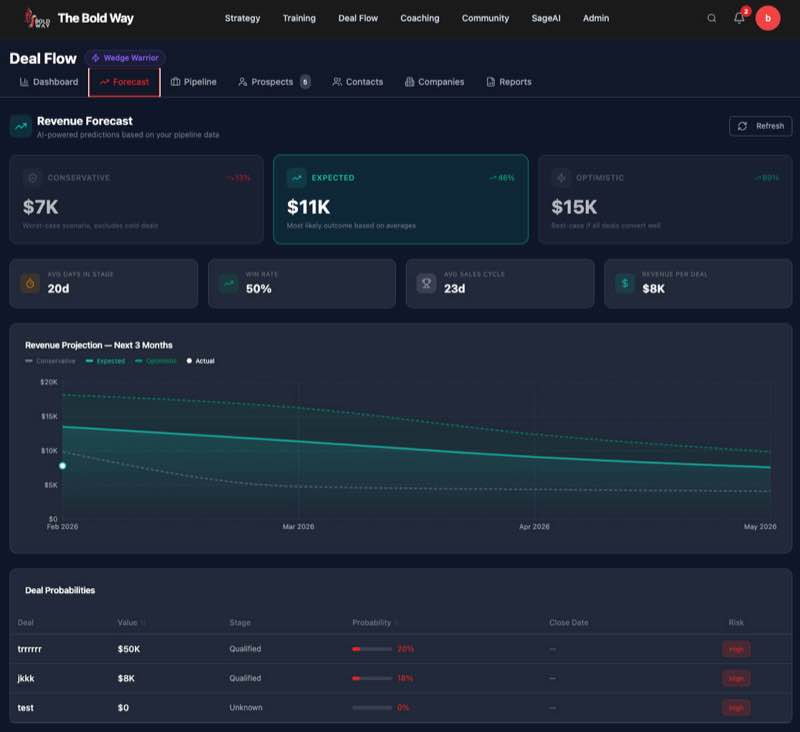Viewport: 800px width, 732px height.
Task: Open Coaching in top navigation
Action: pos(419,18)
